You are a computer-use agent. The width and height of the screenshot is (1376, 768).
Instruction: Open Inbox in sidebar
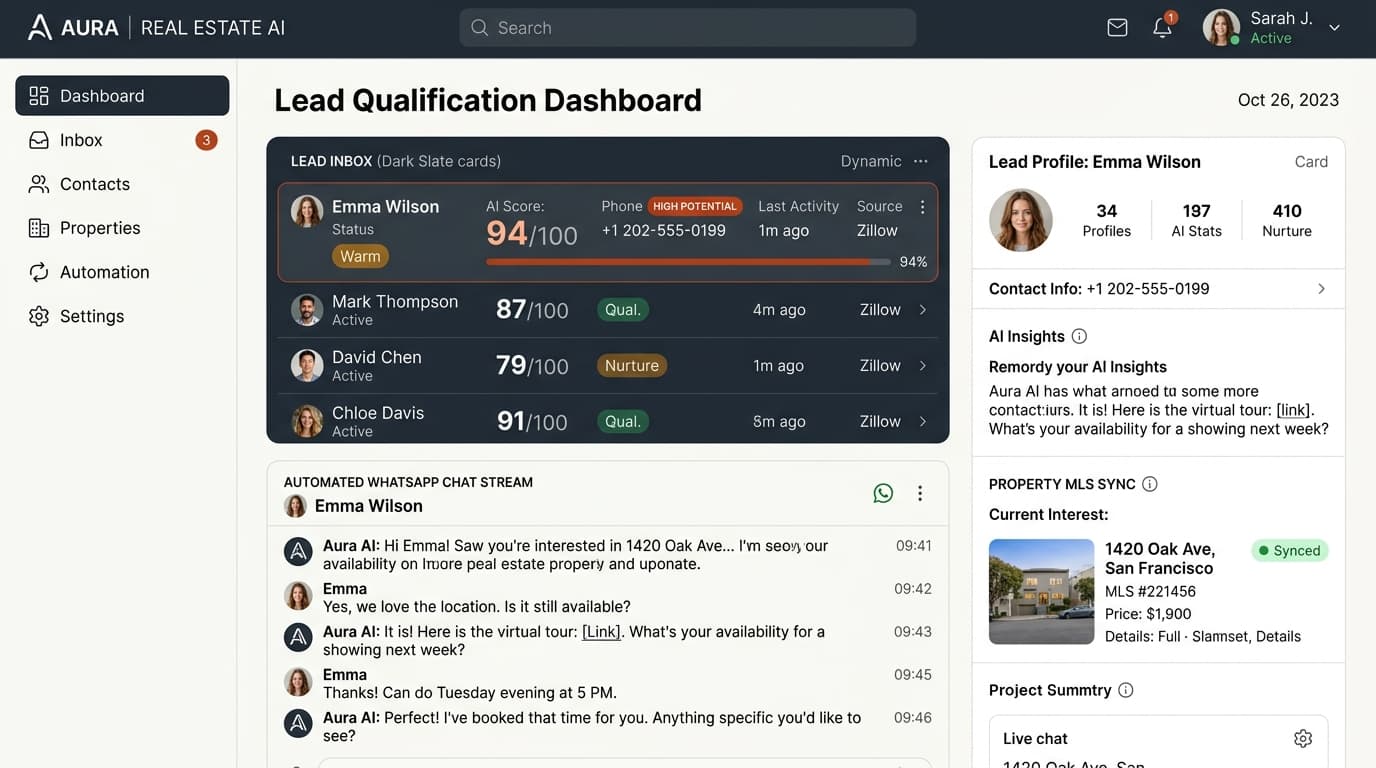122,140
